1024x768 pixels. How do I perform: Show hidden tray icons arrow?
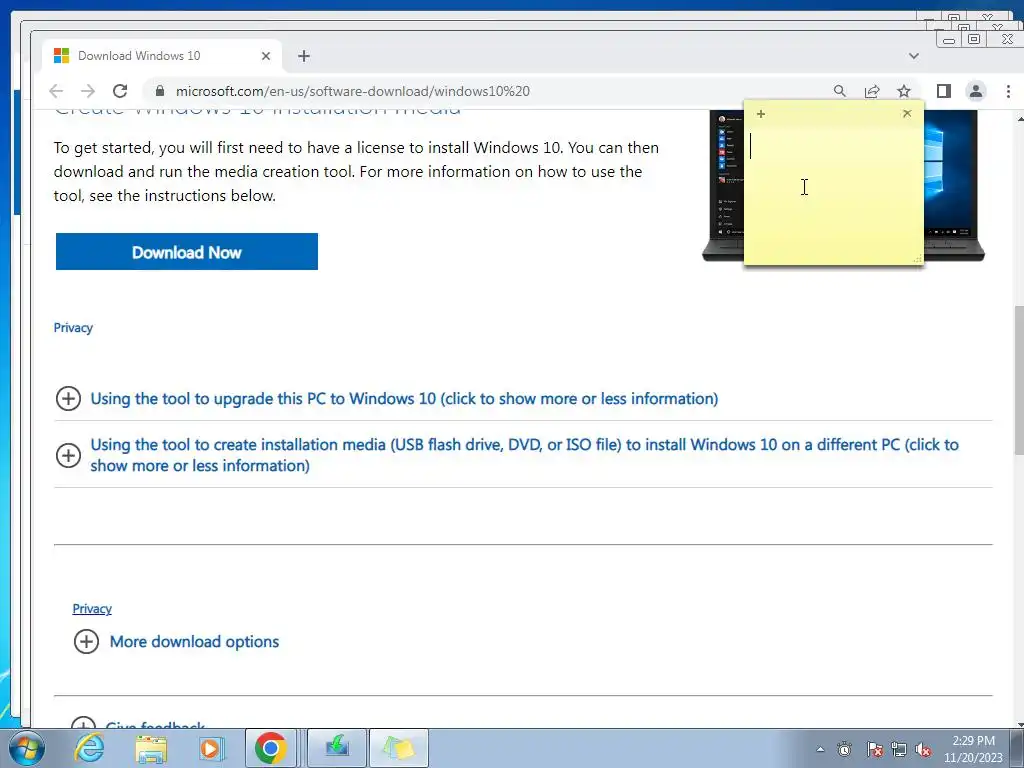pyautogui.click(x=821, y=750)
